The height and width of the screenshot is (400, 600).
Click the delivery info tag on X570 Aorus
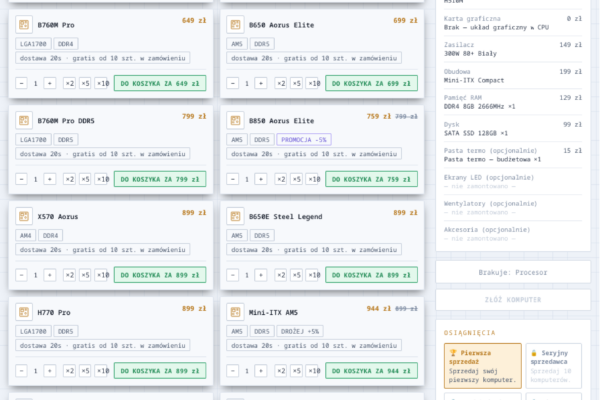pyautogui.click(x=103, y=250)
